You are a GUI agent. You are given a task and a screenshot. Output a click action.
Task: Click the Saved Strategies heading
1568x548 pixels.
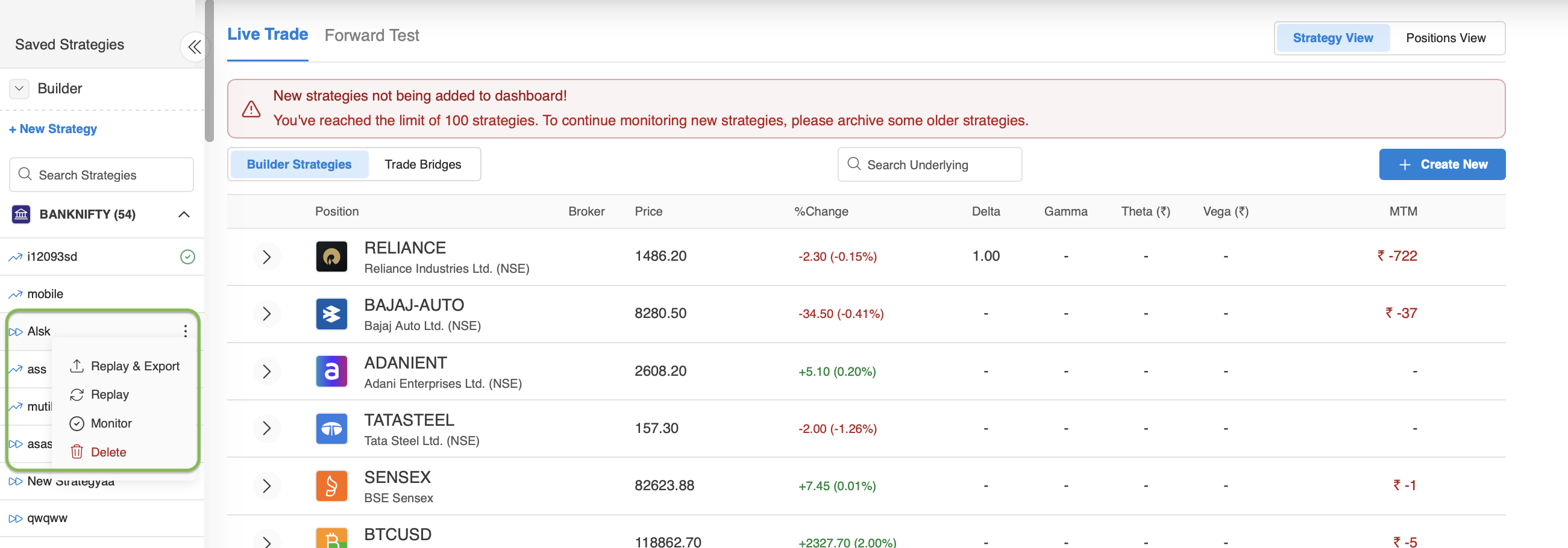point(69,45)
